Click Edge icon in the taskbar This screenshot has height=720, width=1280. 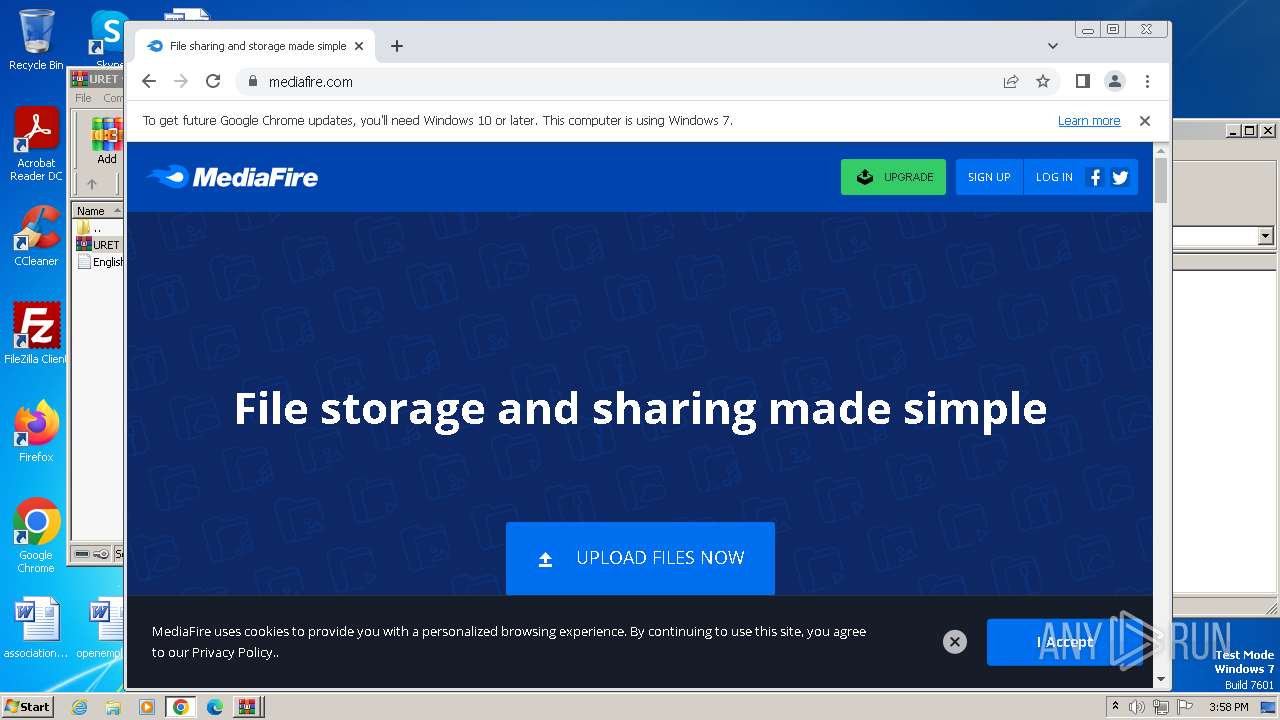coord(215,707)
